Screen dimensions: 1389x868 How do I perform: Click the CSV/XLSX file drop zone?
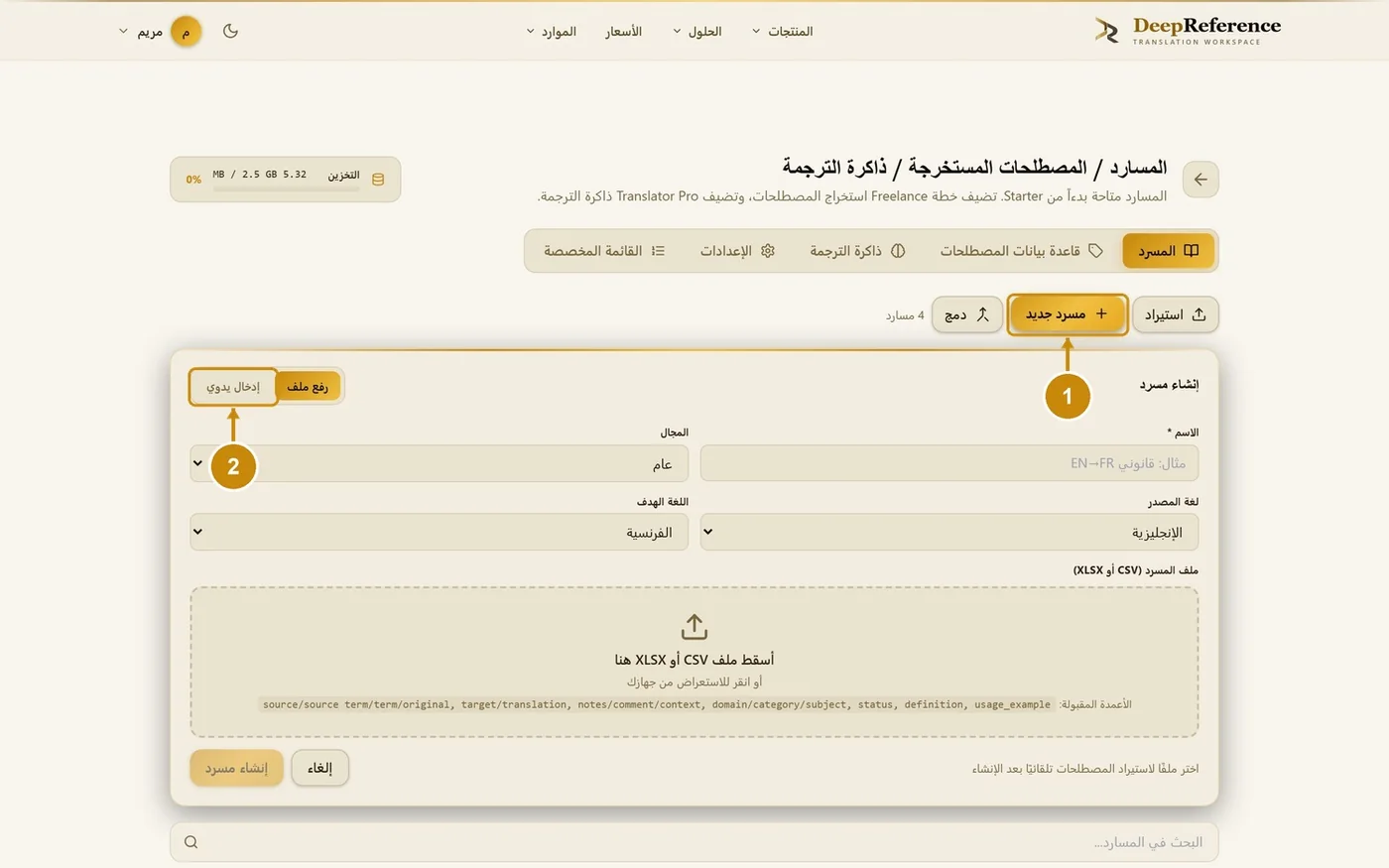coord(694,662)
